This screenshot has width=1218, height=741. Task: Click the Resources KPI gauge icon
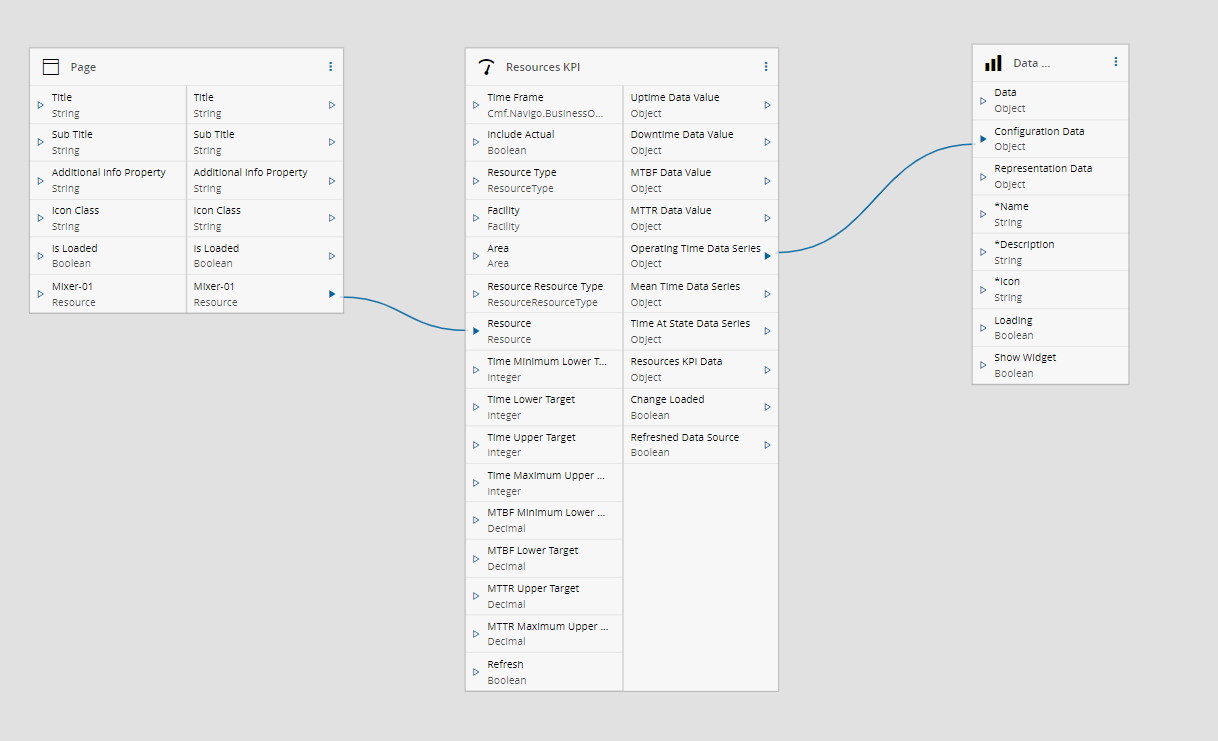tap(486, 67)
